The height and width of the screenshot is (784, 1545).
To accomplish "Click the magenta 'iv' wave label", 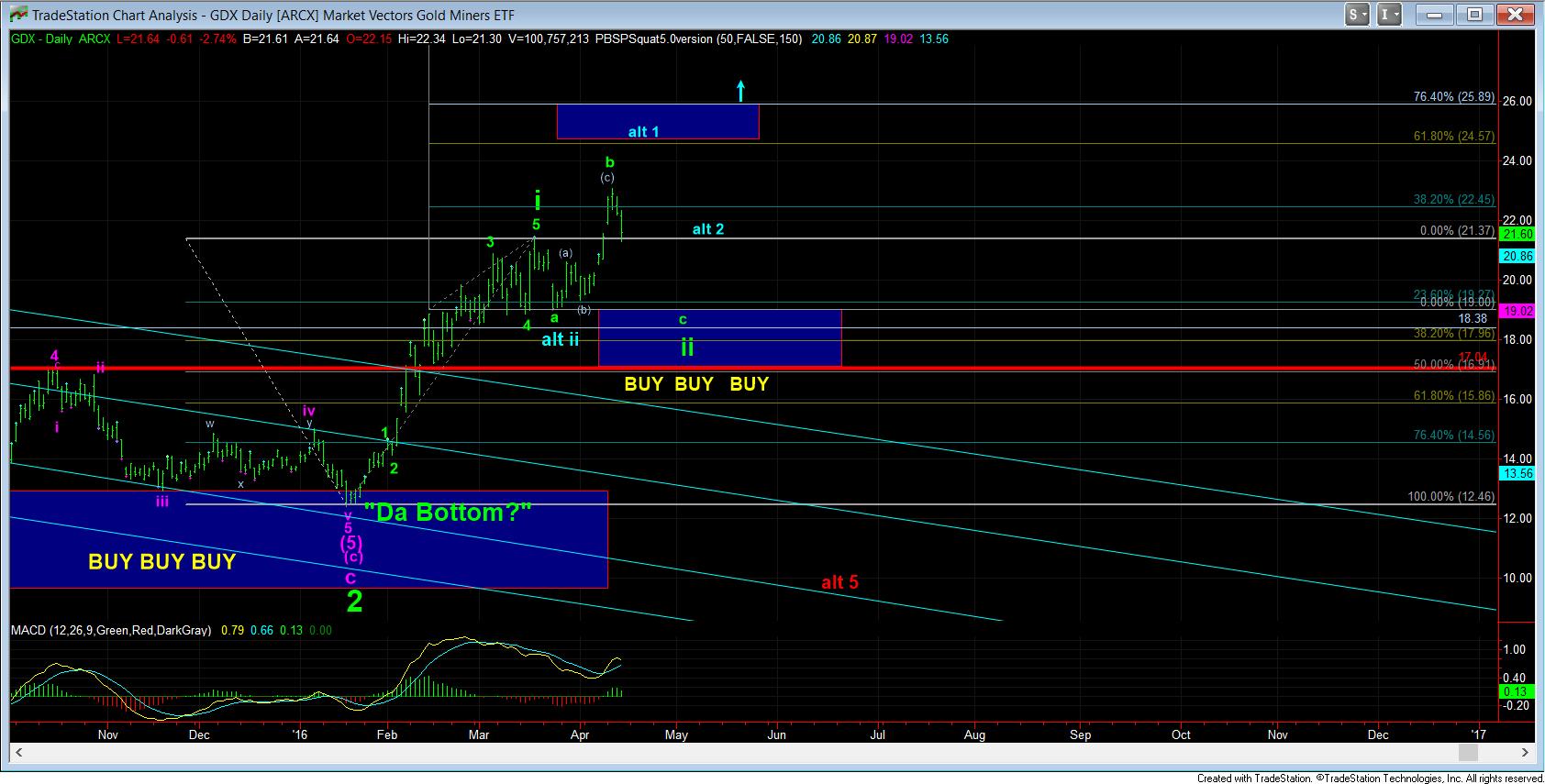I will tap(309, 412).
